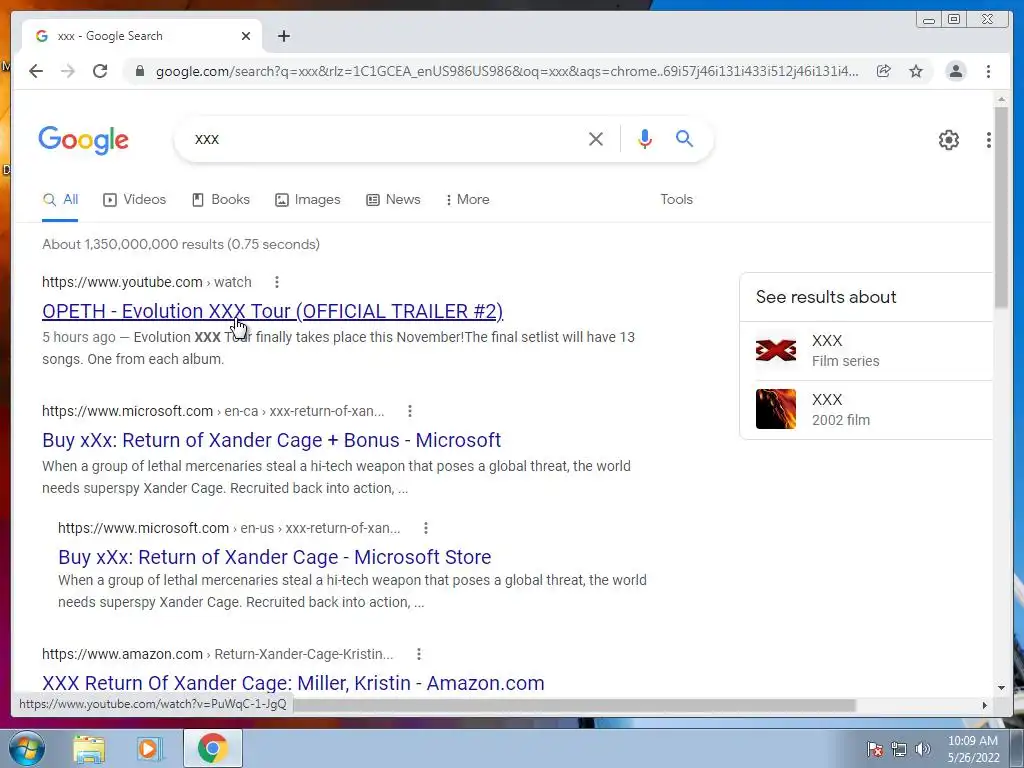Click the forward navigation arrow
This screenshot has width=1024, height=768.
click(x=68, y=71)
